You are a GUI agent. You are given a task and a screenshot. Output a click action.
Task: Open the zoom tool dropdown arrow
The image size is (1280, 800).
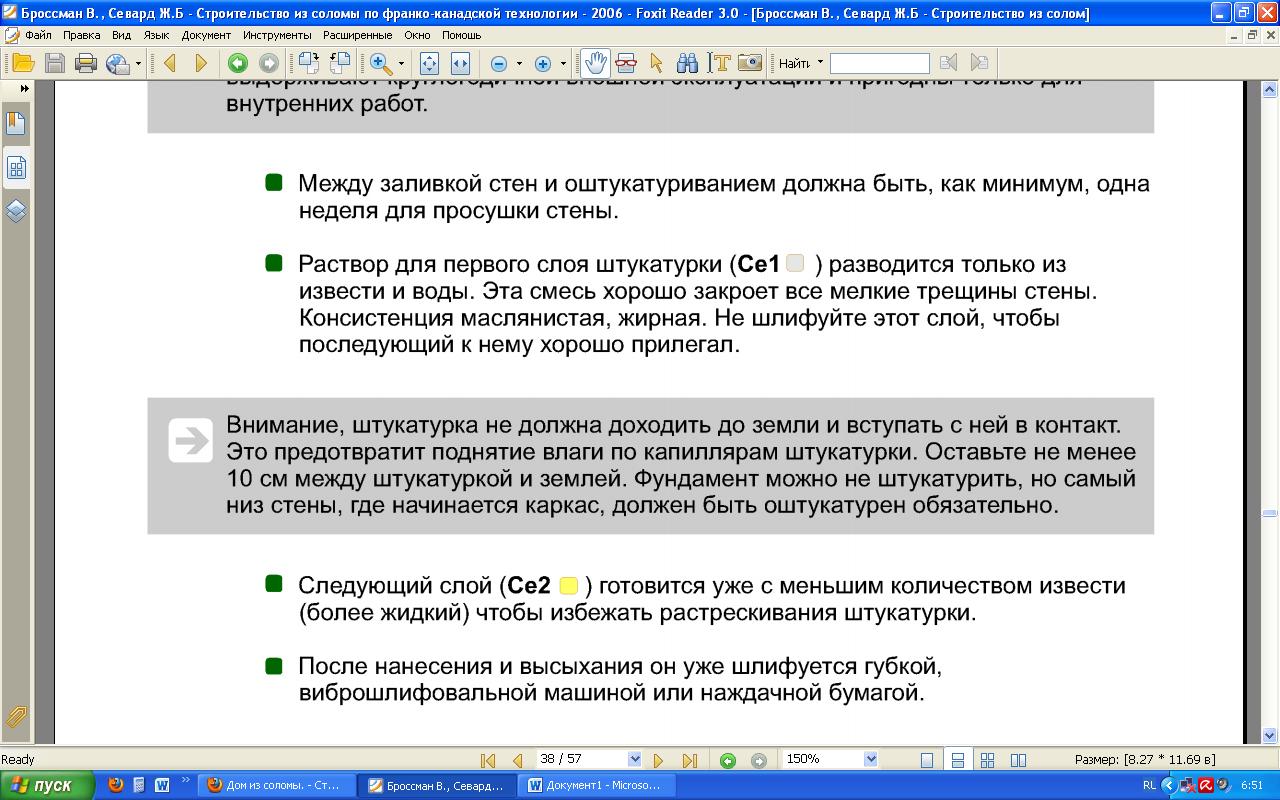point(401,64)
